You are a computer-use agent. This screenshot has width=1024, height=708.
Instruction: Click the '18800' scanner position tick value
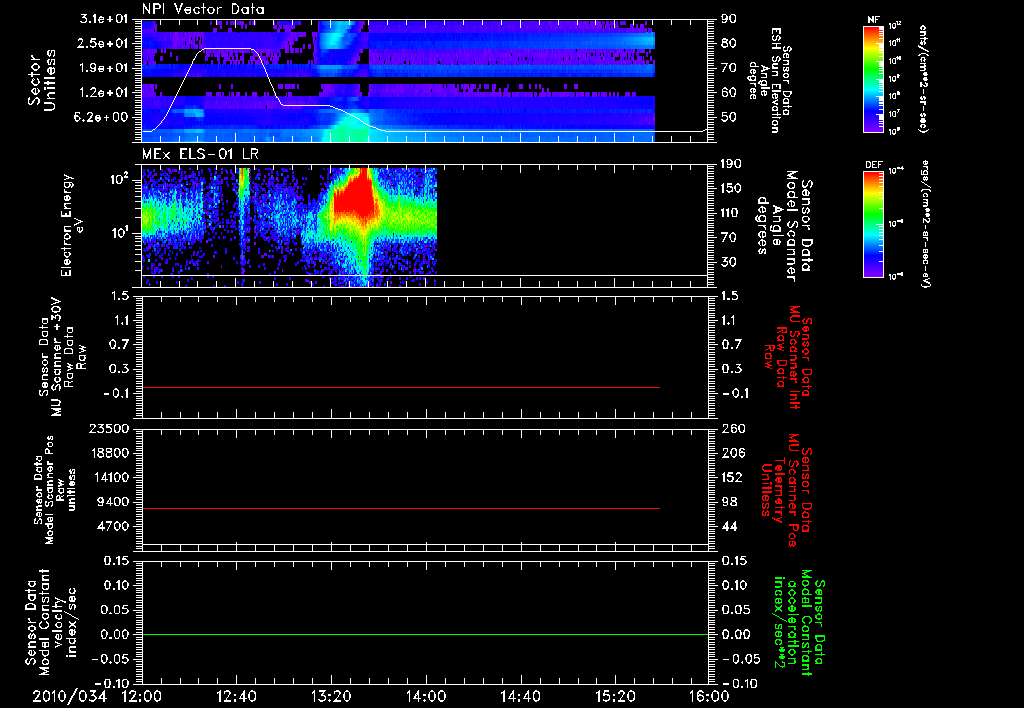109,453
